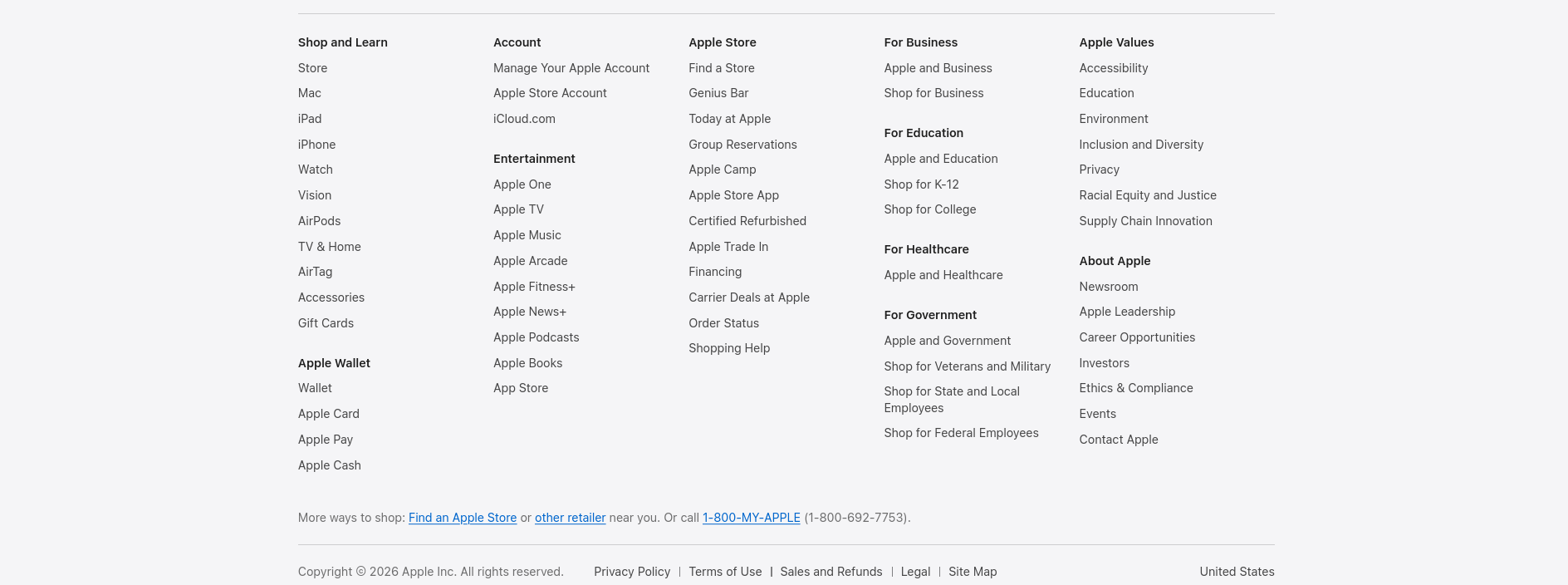Click Shop for State and Local Employees
The image size is (1568, 585).
951,399
